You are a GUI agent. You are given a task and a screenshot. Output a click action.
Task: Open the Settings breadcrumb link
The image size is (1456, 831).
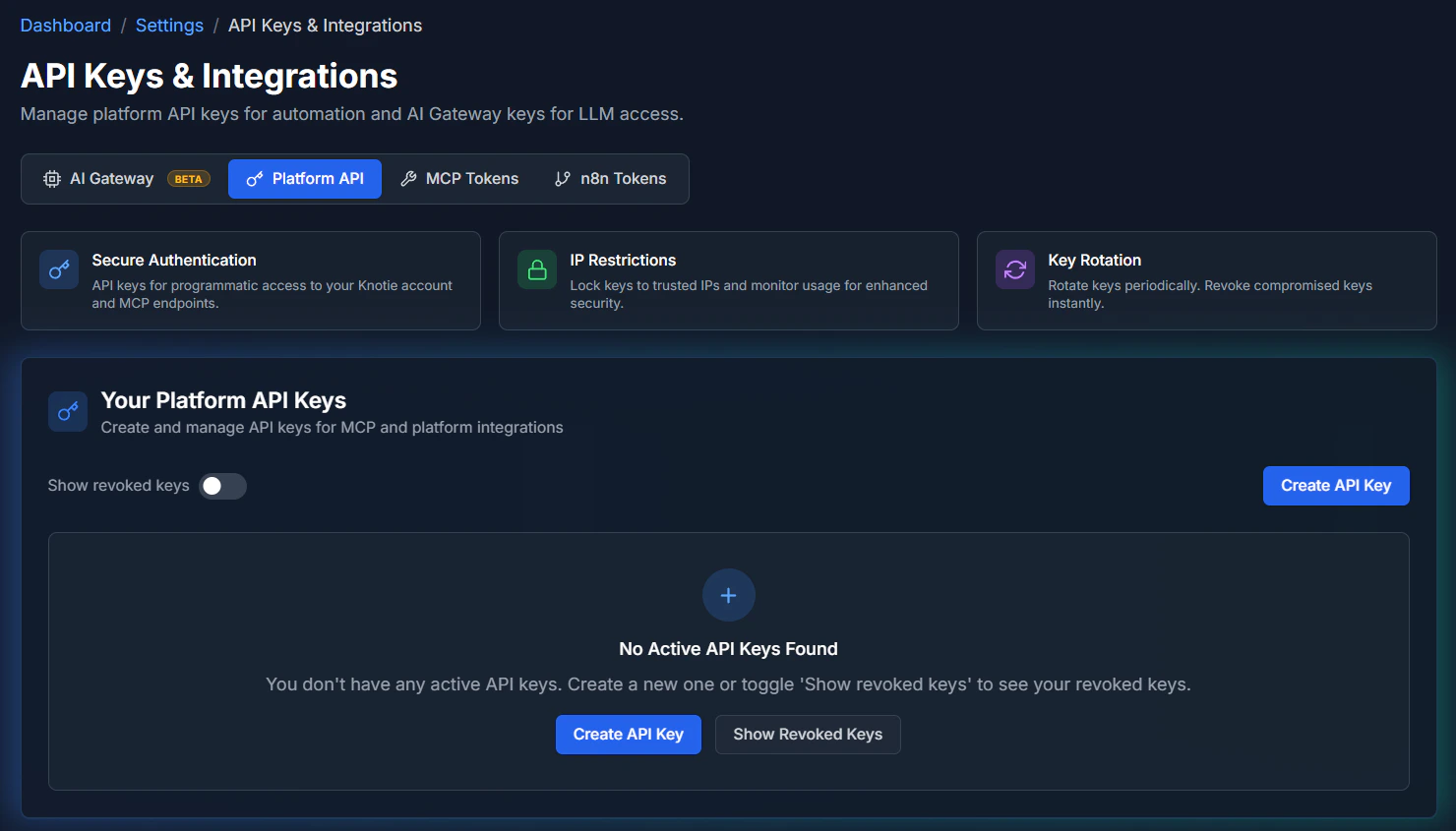pos(169,25)
